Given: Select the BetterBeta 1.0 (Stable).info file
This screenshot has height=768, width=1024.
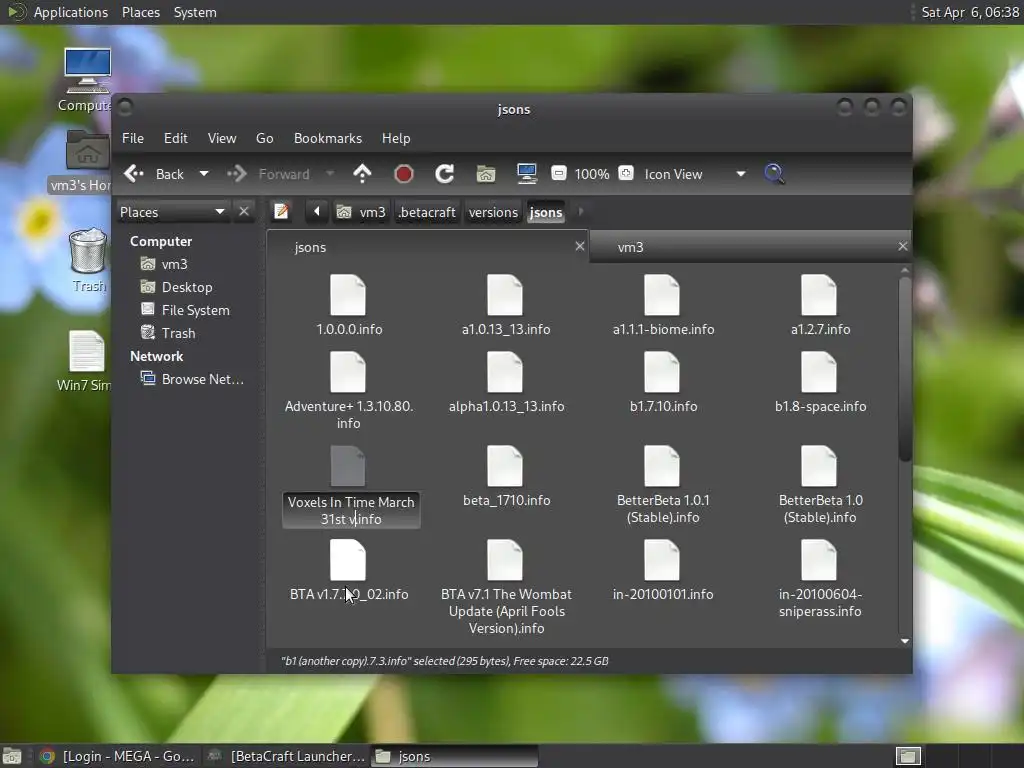Looking at the screenshot, I should tap(820, 485).
